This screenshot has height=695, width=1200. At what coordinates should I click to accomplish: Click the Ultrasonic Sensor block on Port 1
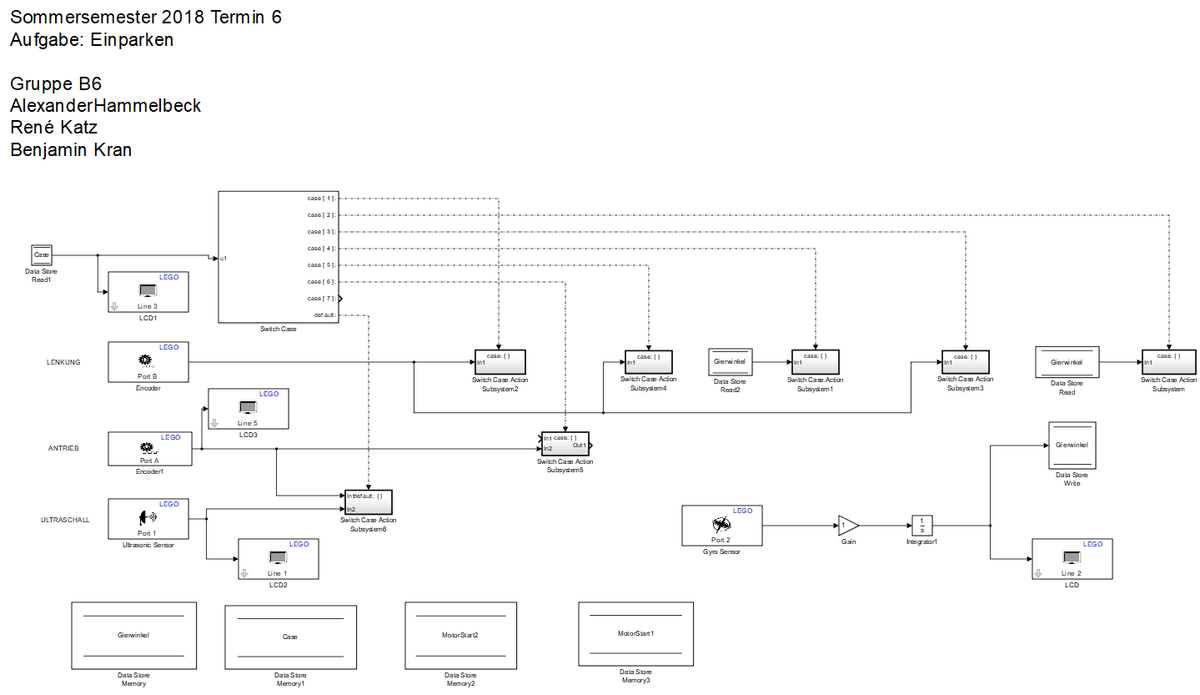point(148,518)
